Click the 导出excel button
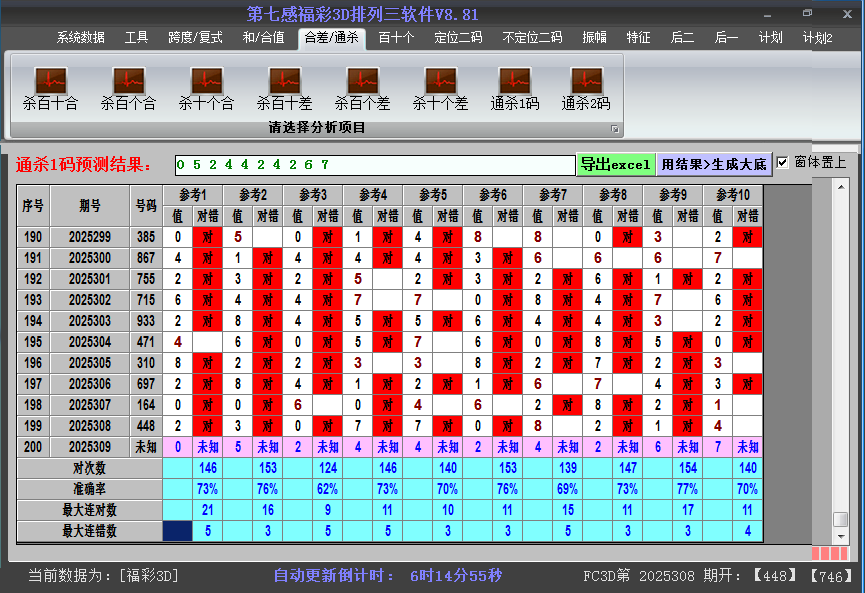 615,164
